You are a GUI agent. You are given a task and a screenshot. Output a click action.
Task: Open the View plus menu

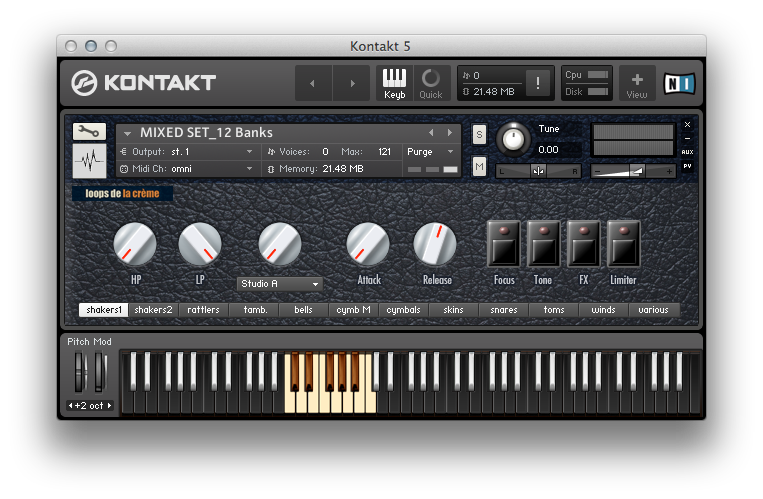[x=636, y=84]
